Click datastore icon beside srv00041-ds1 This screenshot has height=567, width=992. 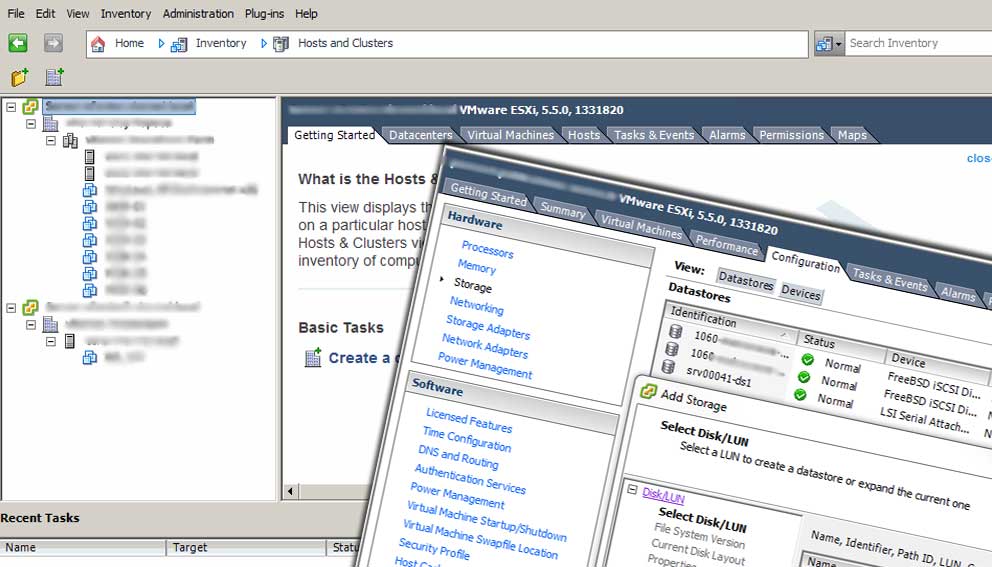pos(668,366)
